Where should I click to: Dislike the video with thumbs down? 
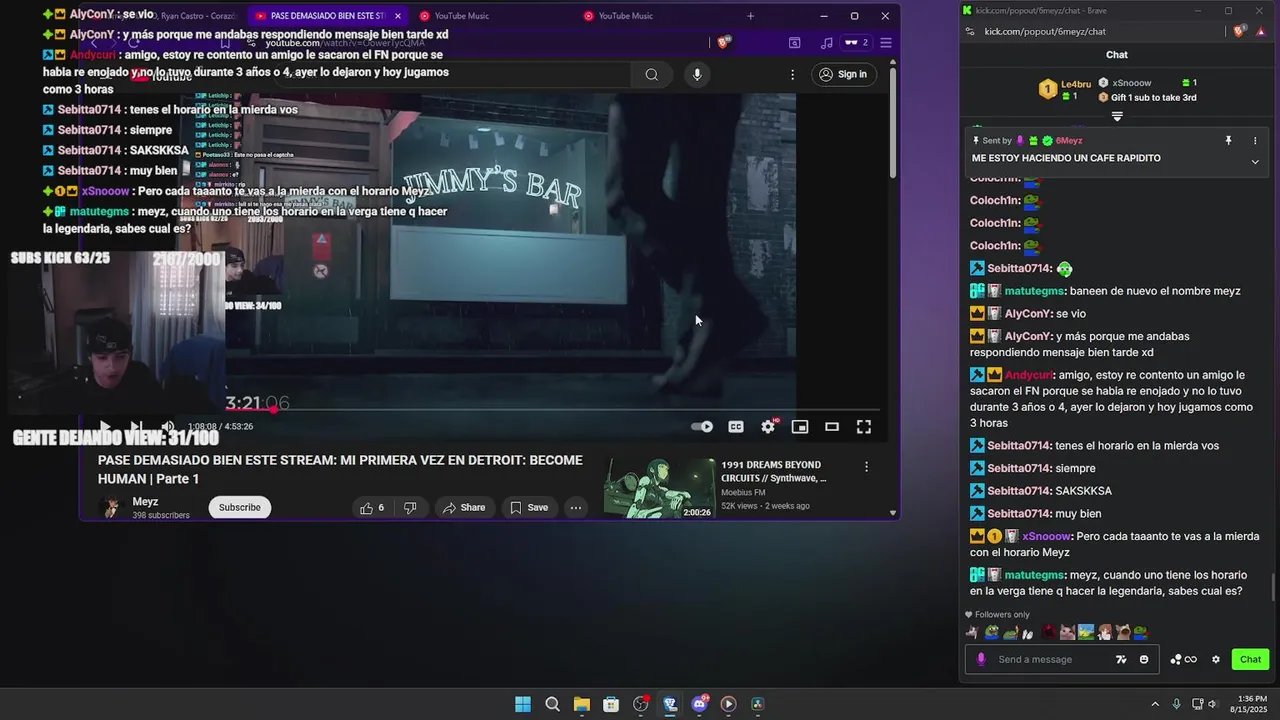(410, 507)
